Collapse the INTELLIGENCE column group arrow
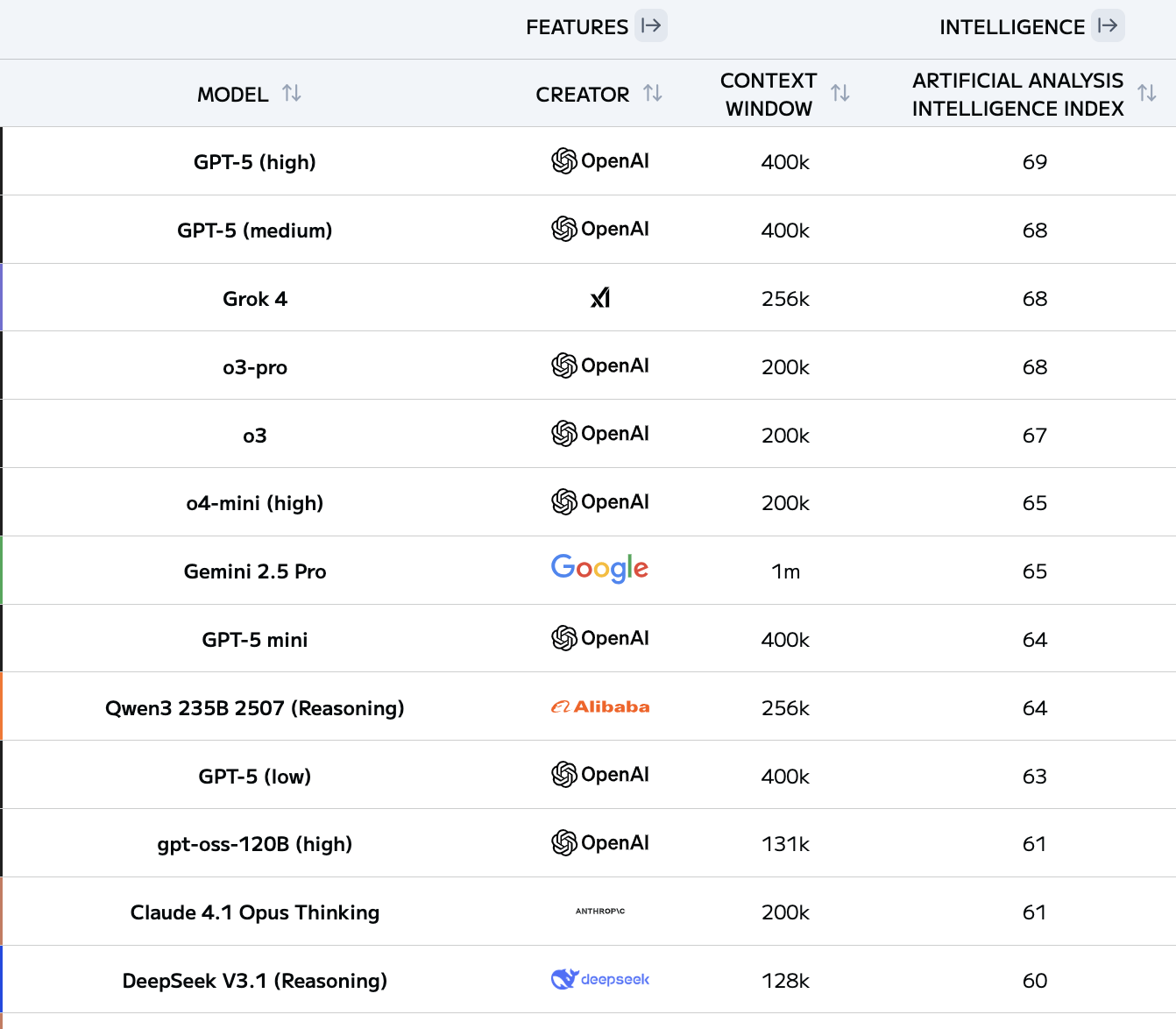Viewport: 1176px width, 1029px height. pos(1108,25)
